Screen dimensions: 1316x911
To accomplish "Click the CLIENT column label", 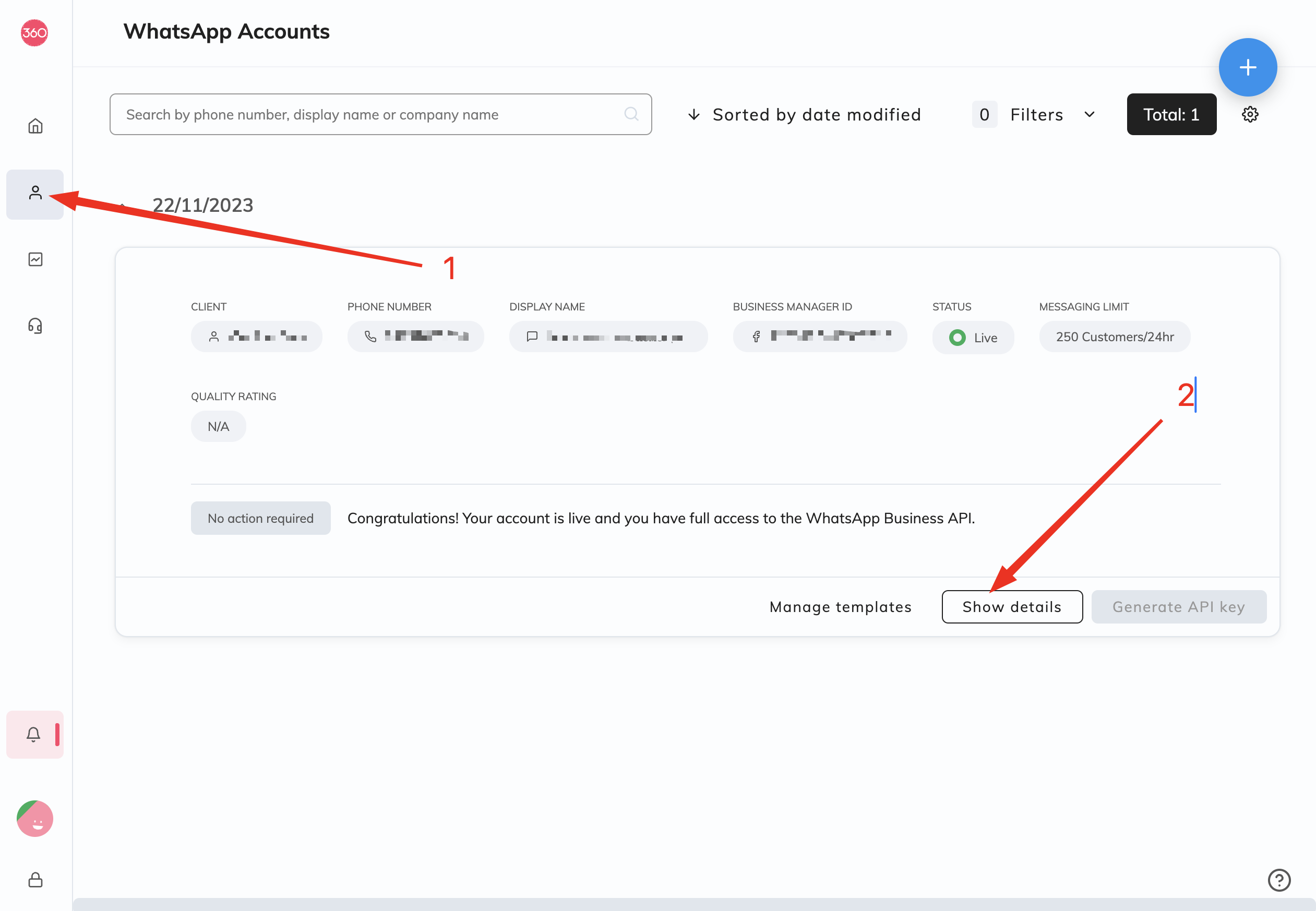I will coord(209,306).
